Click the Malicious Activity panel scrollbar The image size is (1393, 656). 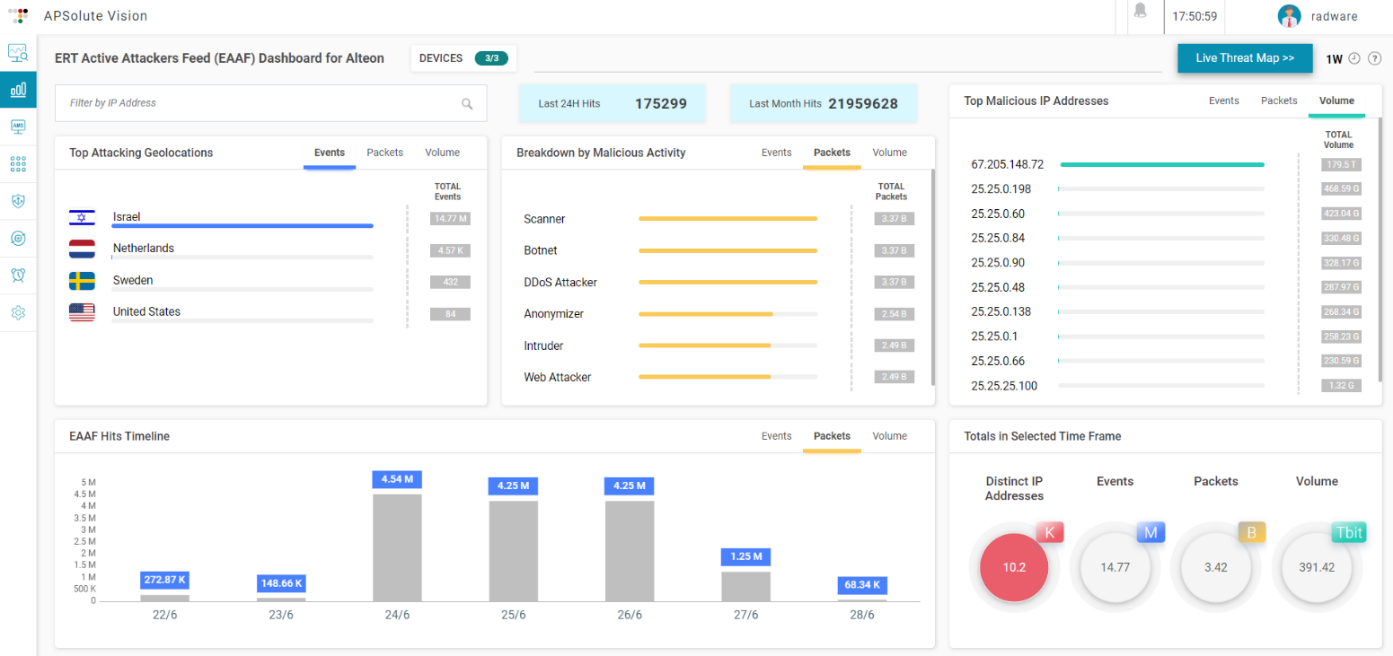[x=933, y=277]
